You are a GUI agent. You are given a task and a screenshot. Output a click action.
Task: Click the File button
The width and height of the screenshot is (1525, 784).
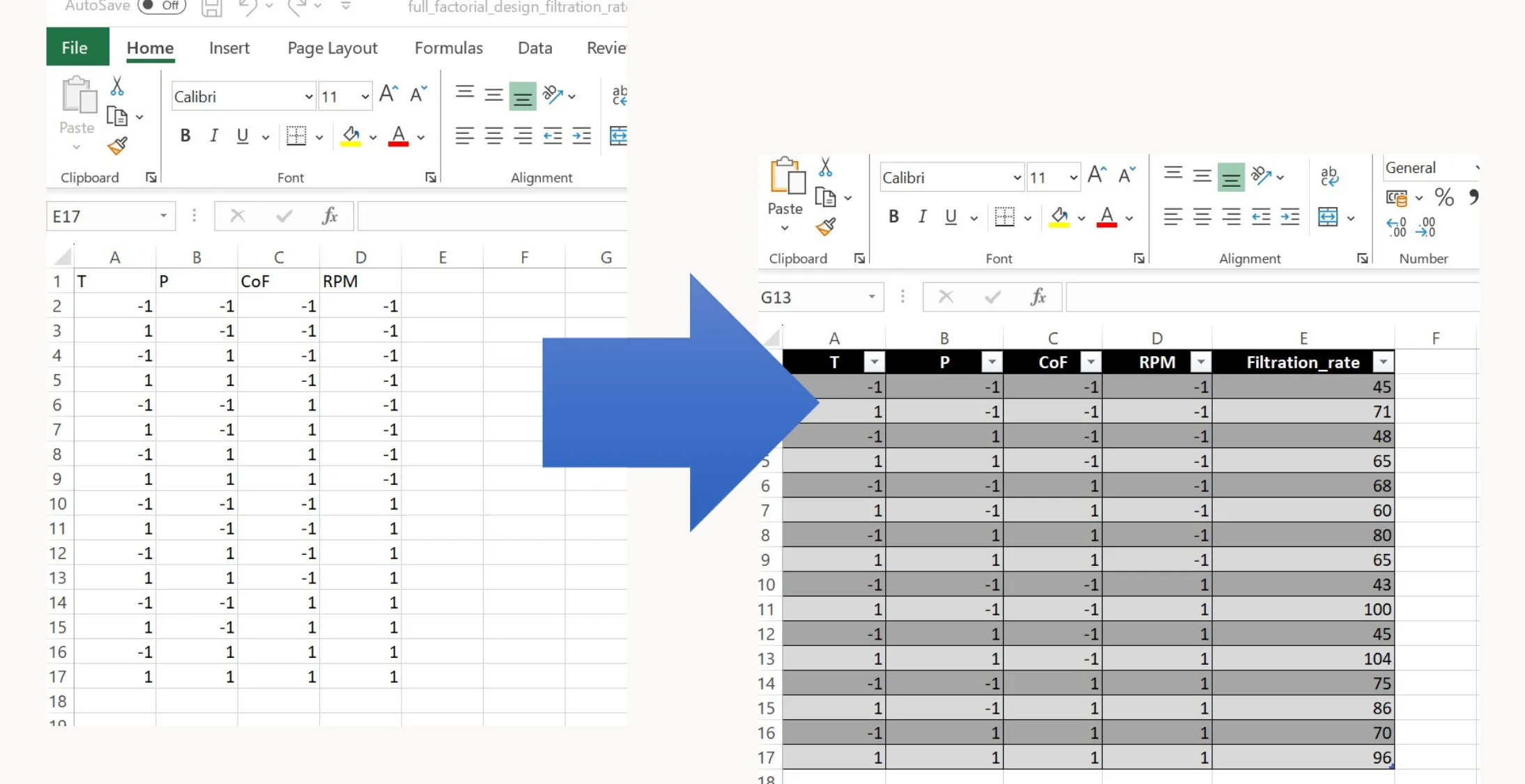point(75,48)
